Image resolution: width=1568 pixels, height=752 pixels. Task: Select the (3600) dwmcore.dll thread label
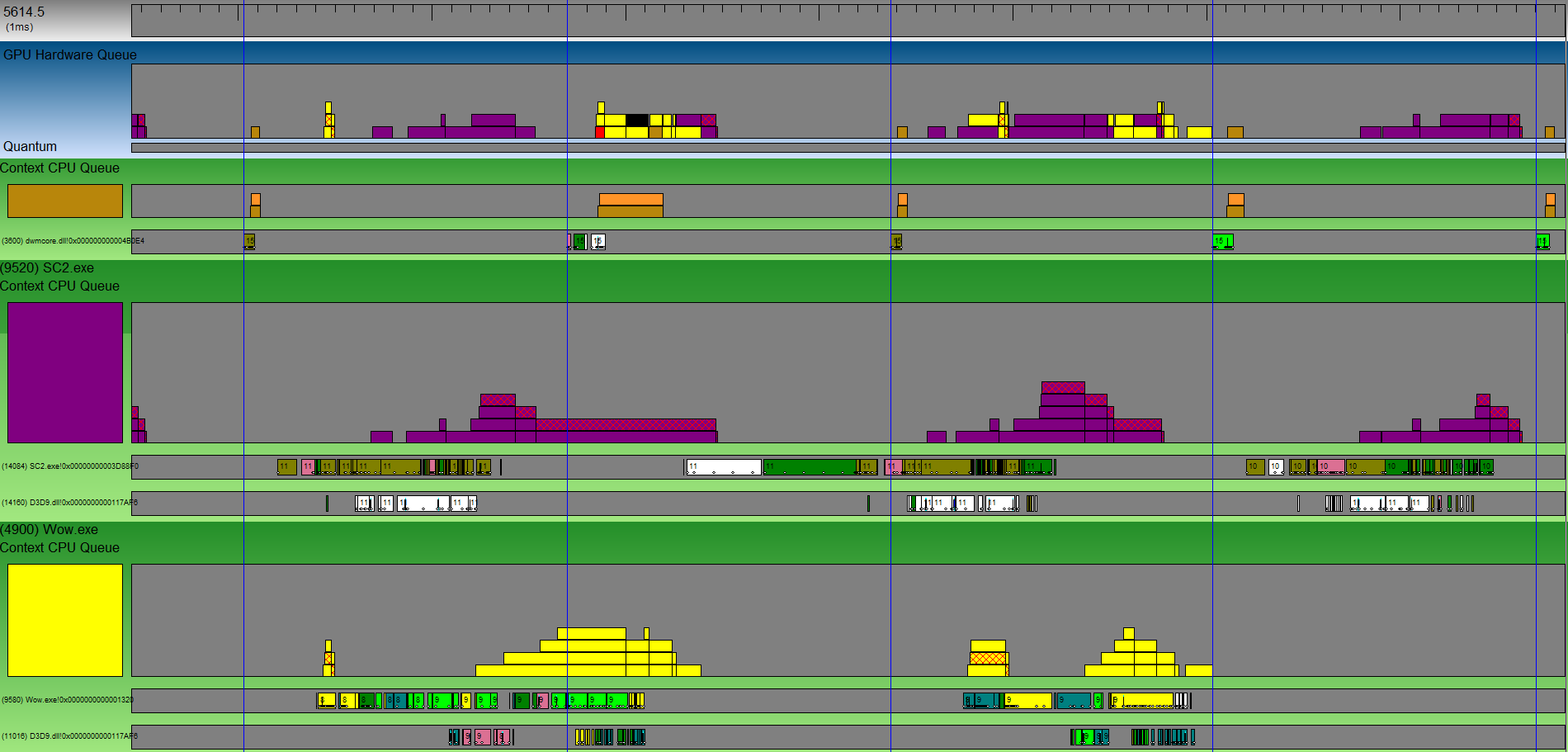73,241
